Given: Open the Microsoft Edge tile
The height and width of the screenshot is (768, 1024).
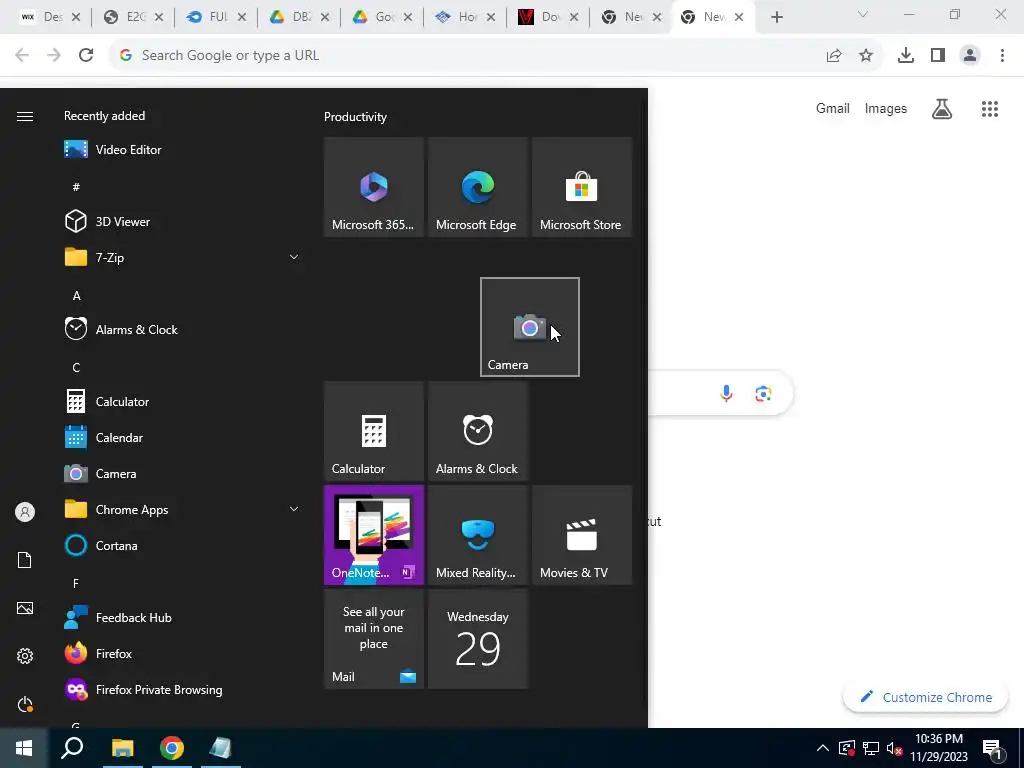Looking at the screenshot, I should [477, 187].
